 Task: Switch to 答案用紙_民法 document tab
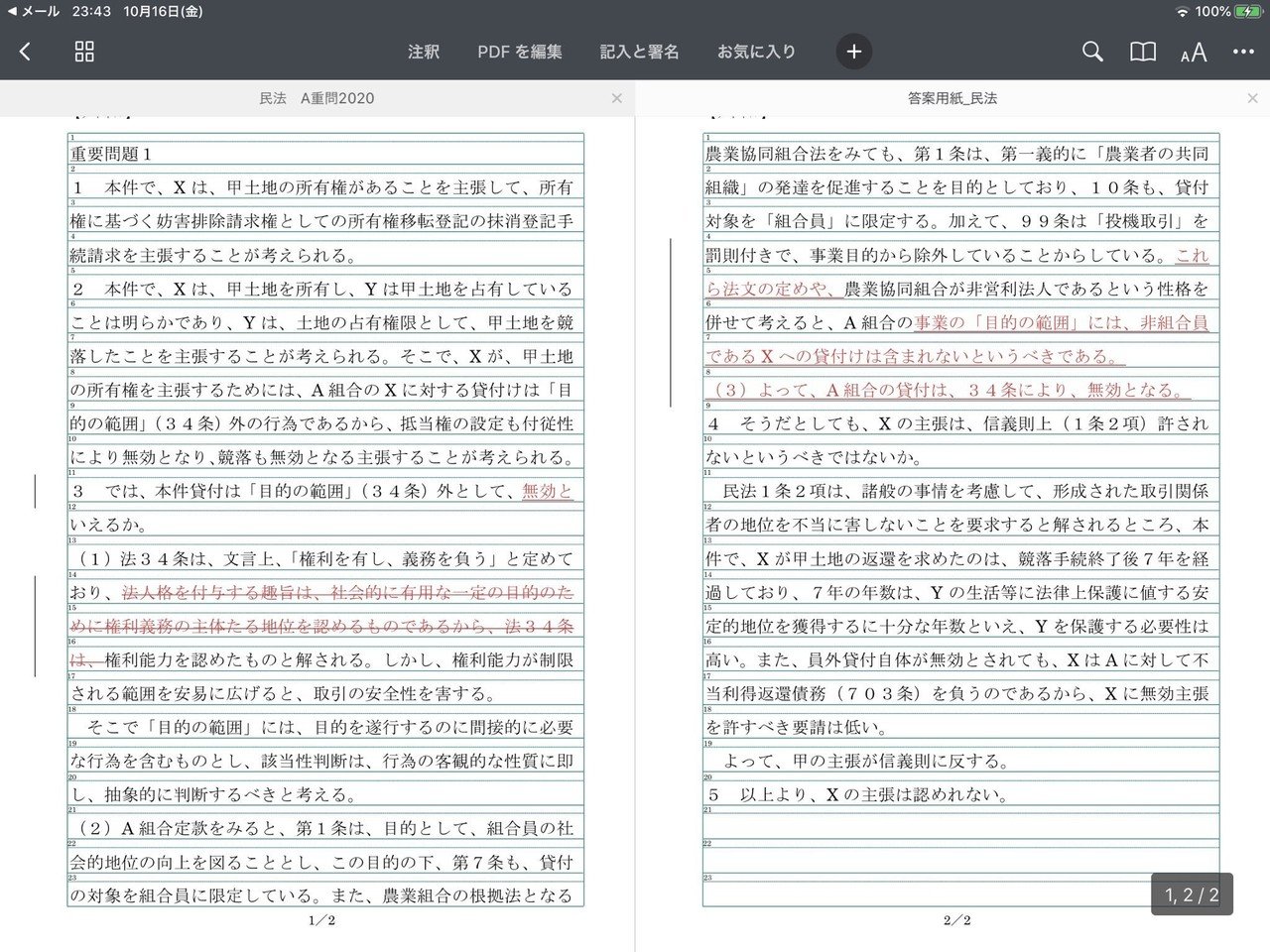952,98
